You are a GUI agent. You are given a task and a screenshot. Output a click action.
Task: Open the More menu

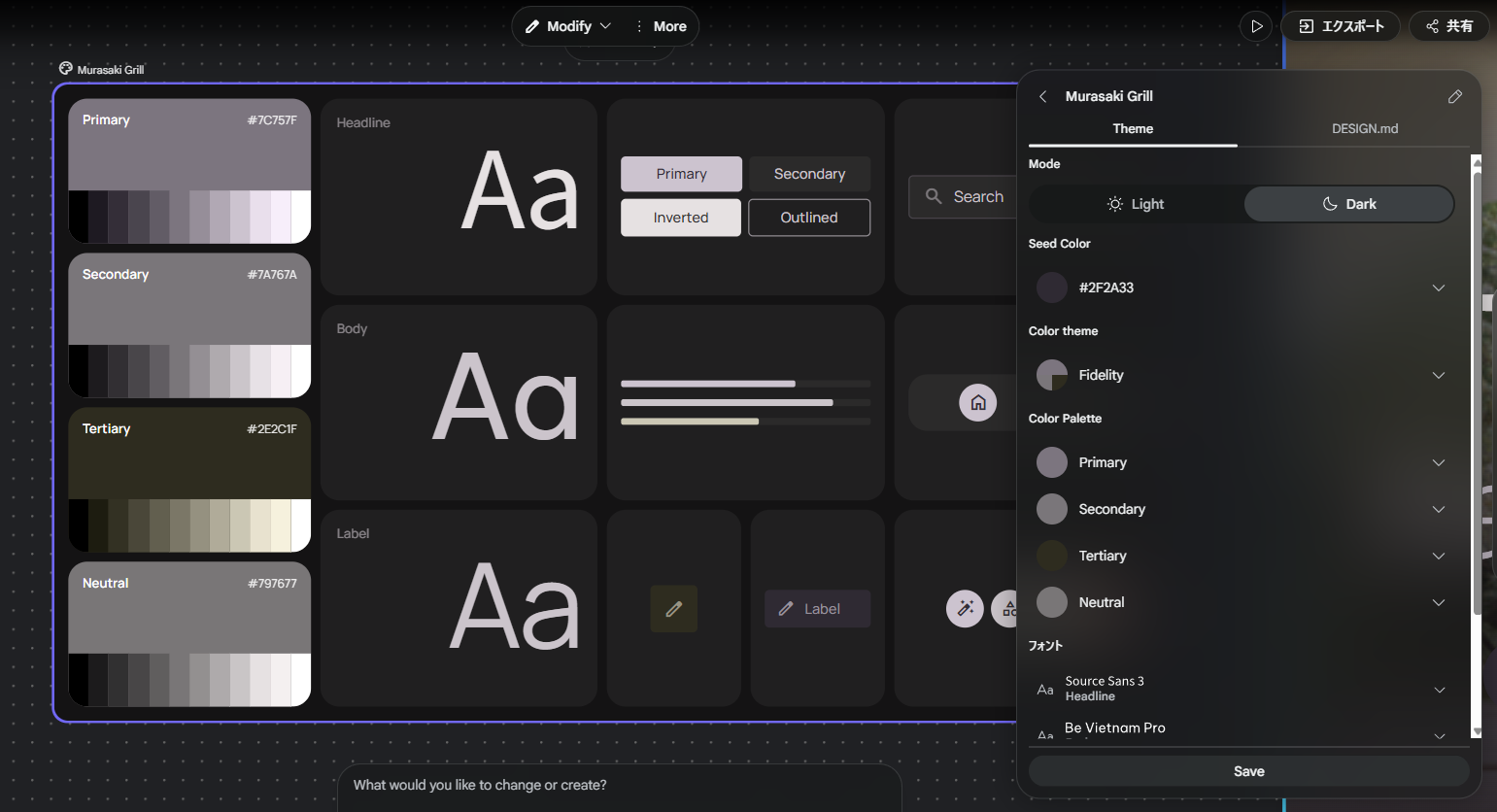coord(661,26)
